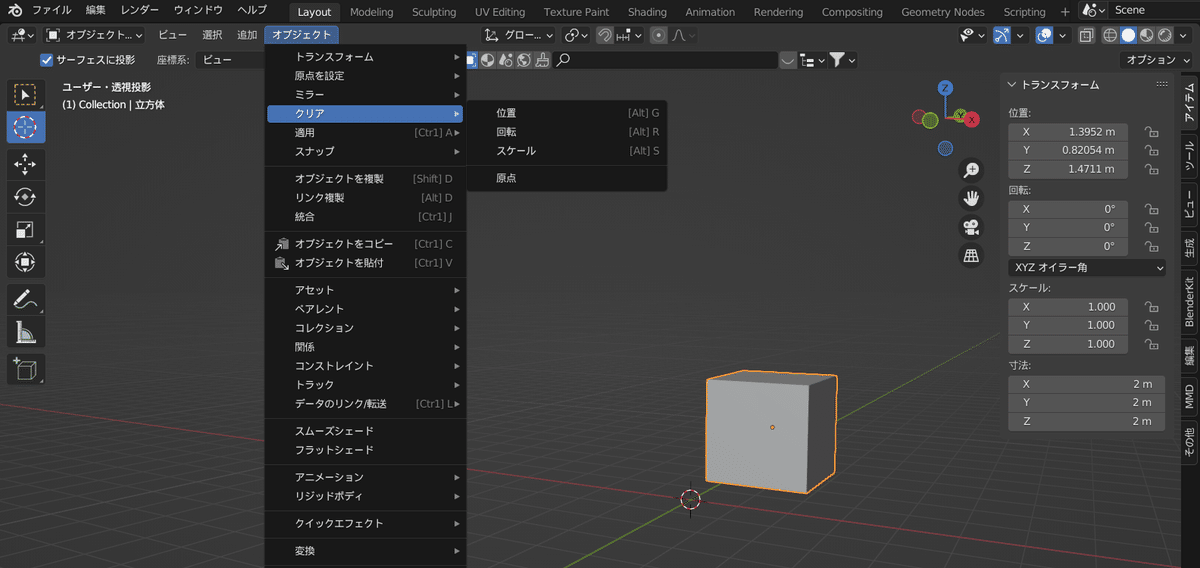
Task: Choose 原点 in the クリア submenu
Action: tap(567, 178)
